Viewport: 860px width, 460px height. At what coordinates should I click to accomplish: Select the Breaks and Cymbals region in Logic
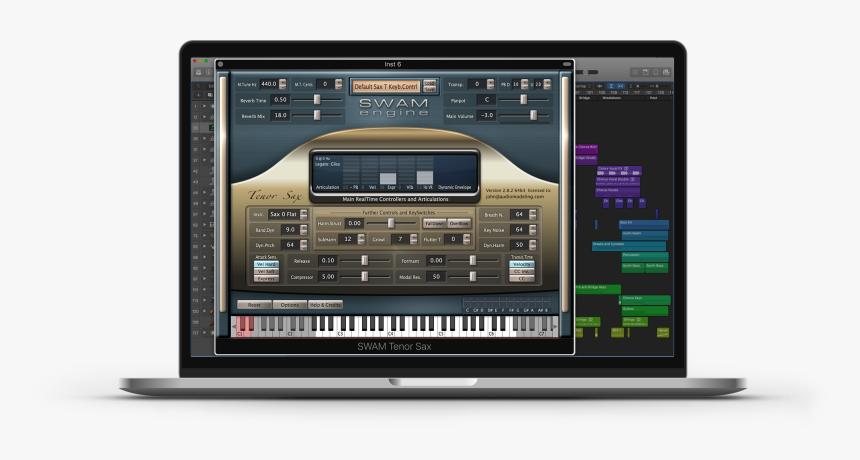click(x=629, y=246)
